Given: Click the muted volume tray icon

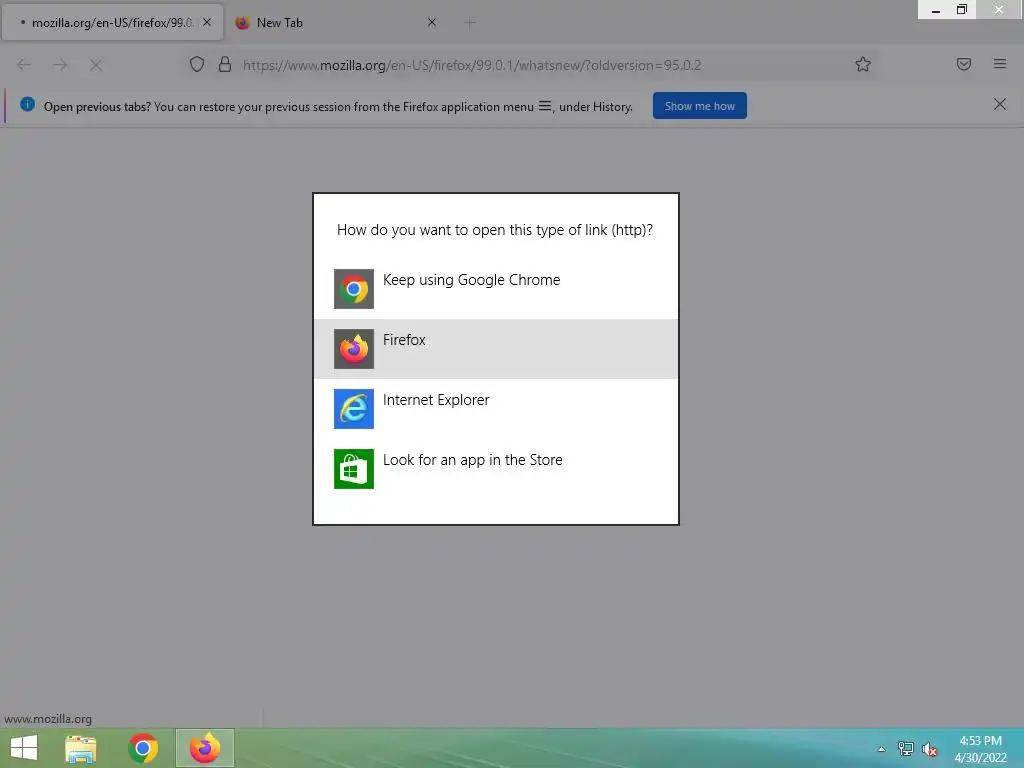Looking at the screenshot, I should click(x=929, y=750).
